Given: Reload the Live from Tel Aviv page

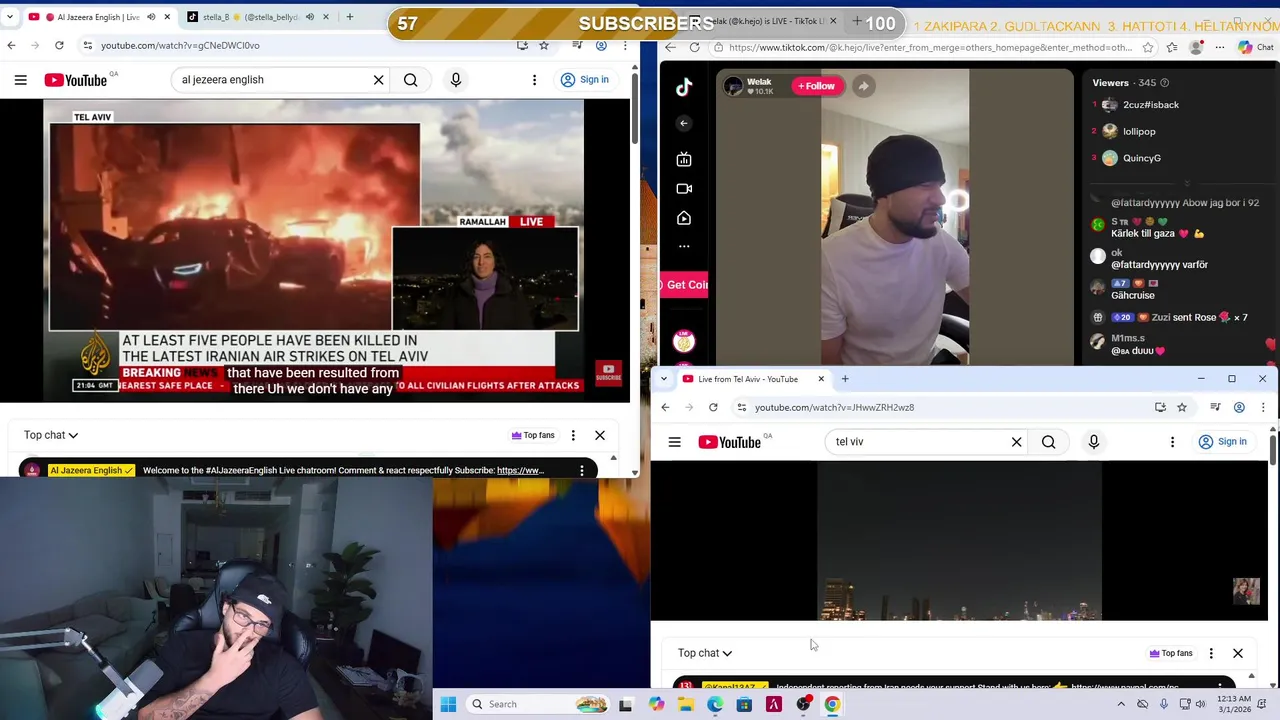Looking at the screenshot, I should click(x=713, y=407).
